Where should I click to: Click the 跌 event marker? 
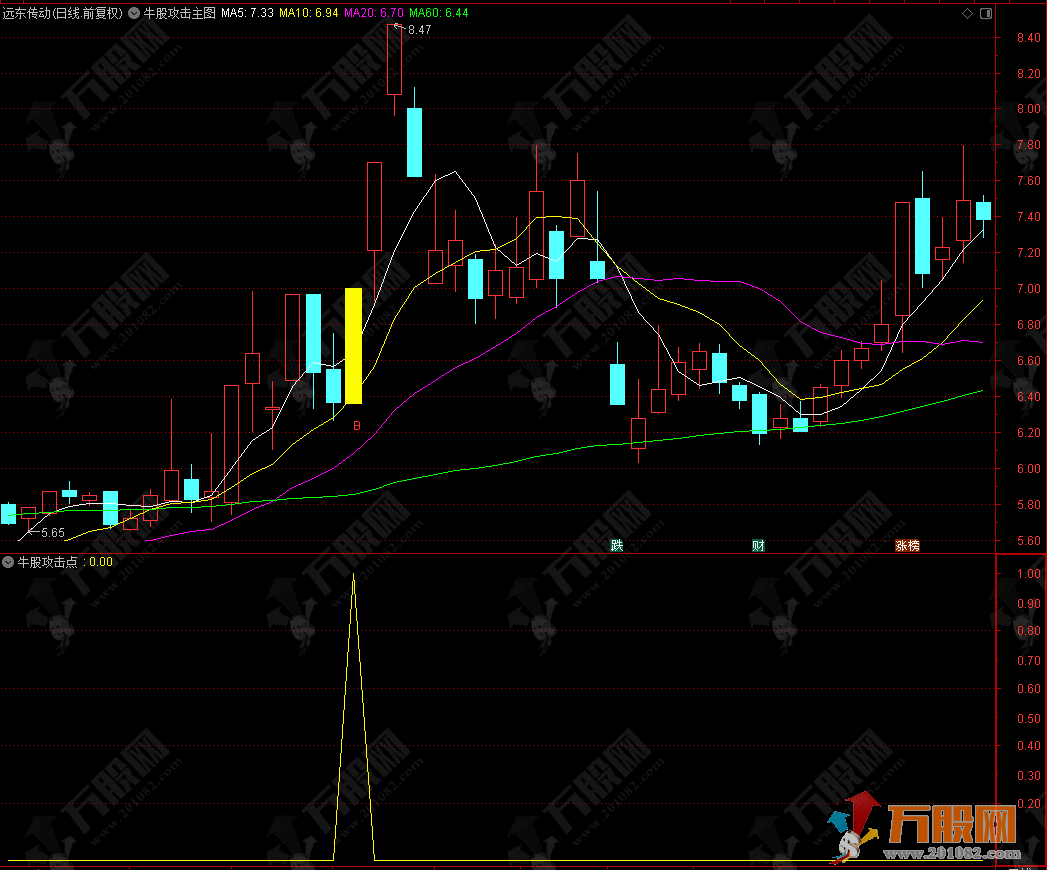pyautogui.click(x=617, y=546)
